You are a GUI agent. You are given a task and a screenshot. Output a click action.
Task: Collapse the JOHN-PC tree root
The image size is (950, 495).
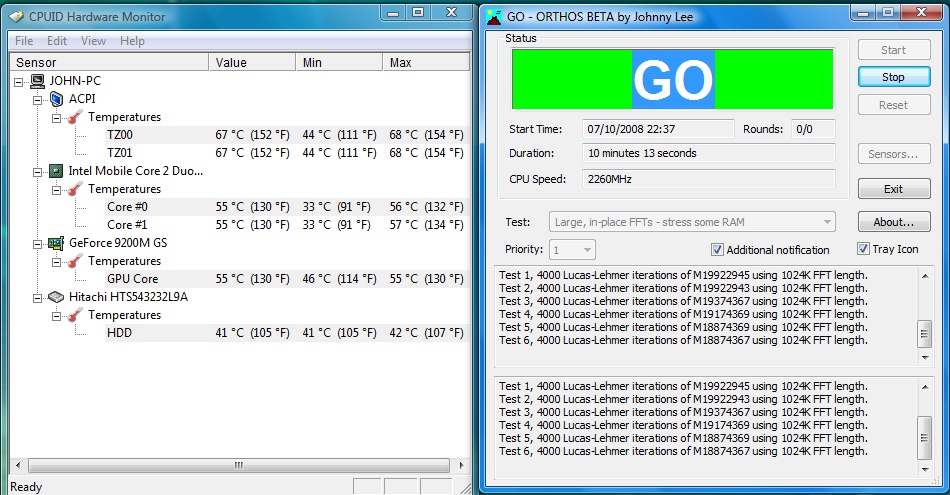pos(19,82)
